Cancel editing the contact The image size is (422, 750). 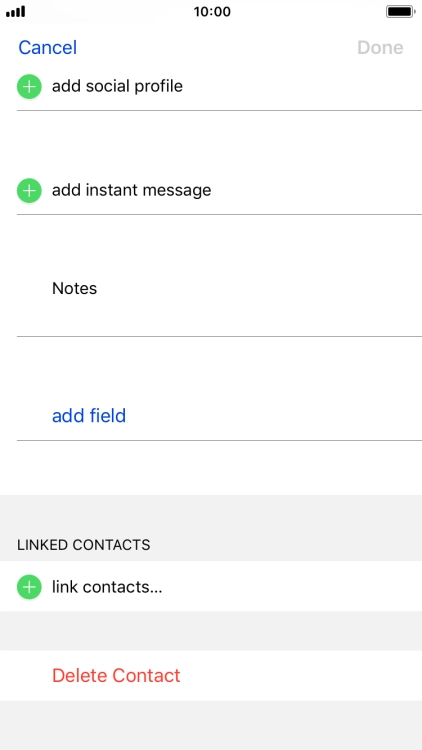(47, 48)
